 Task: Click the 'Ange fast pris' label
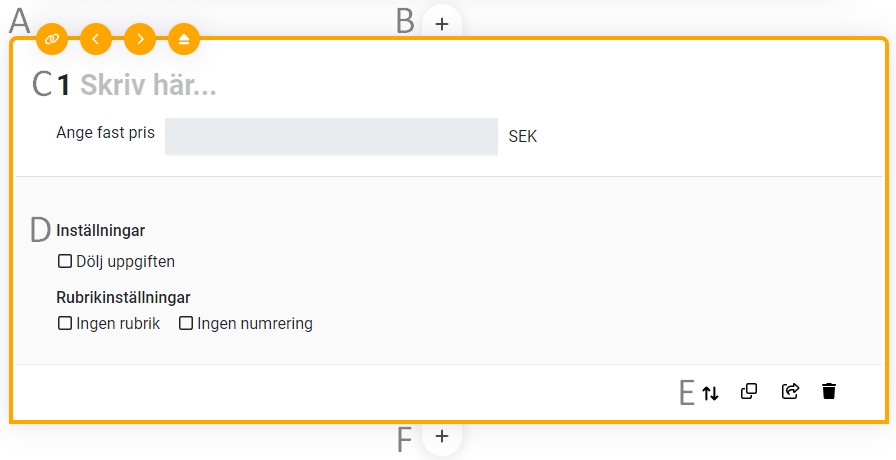(x=105, y=133)
